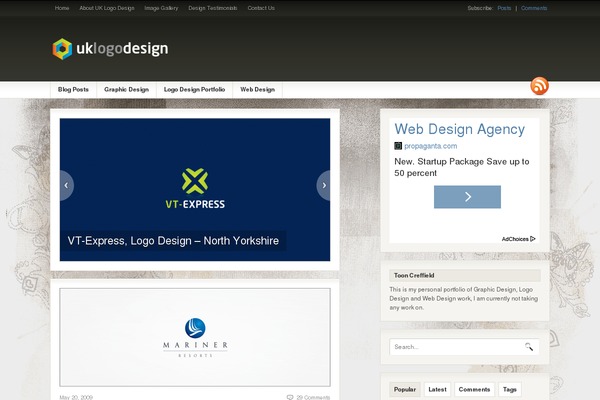Click the Toon Creffield widget heading
This screenshot has width=600, height=400.
(414, 275)
